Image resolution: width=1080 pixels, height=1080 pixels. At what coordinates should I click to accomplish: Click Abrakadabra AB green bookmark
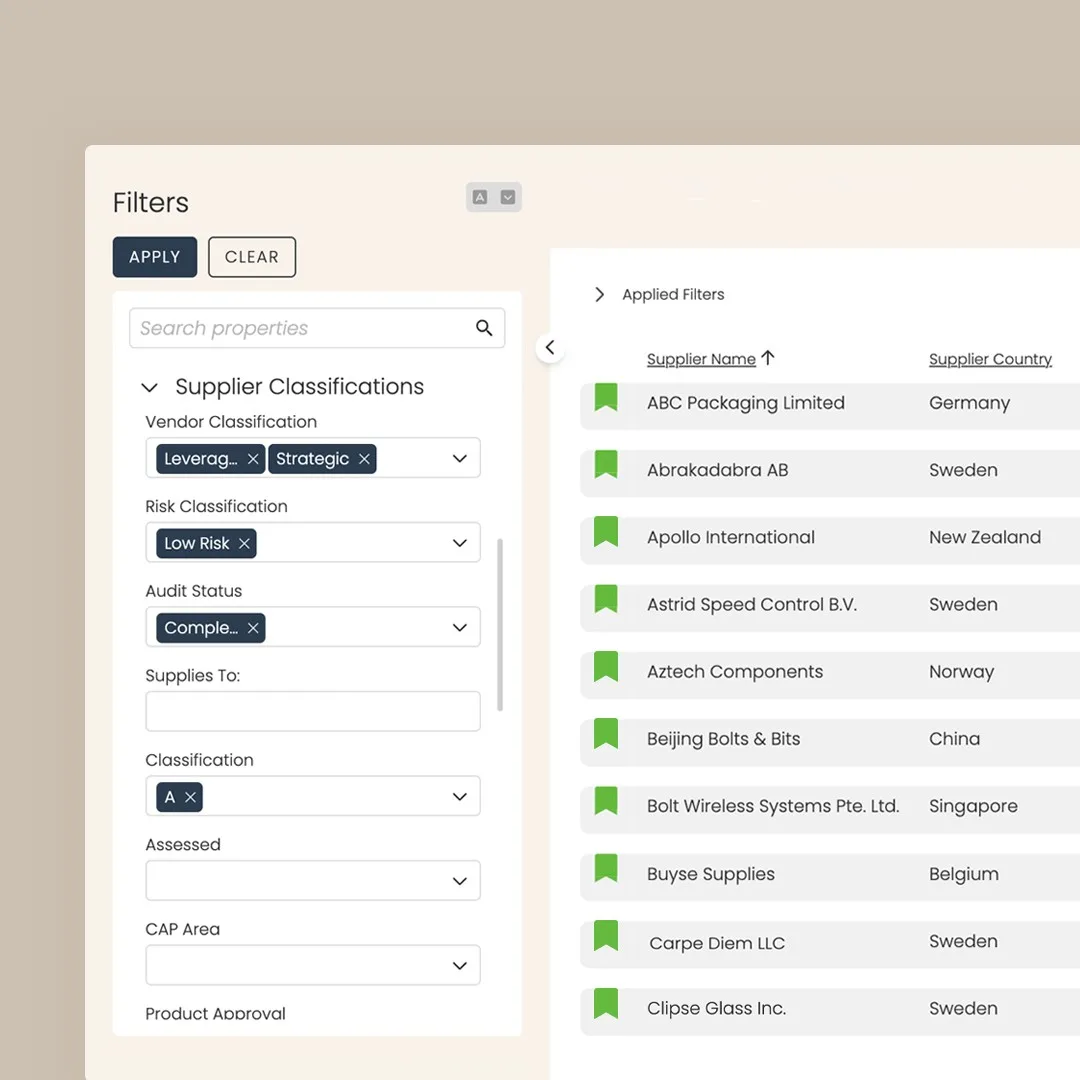pyautogui.click(x=606, y=464)
